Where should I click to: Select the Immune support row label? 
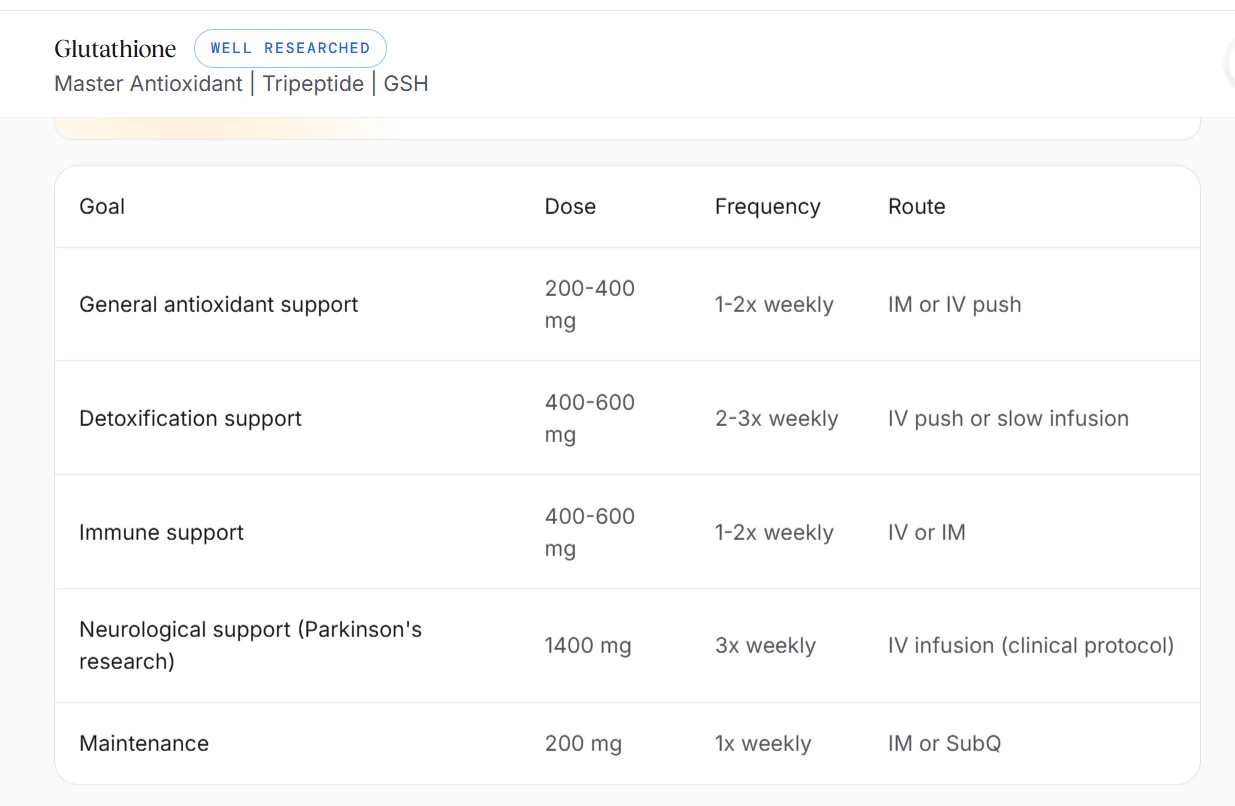[x=161, y=533]
